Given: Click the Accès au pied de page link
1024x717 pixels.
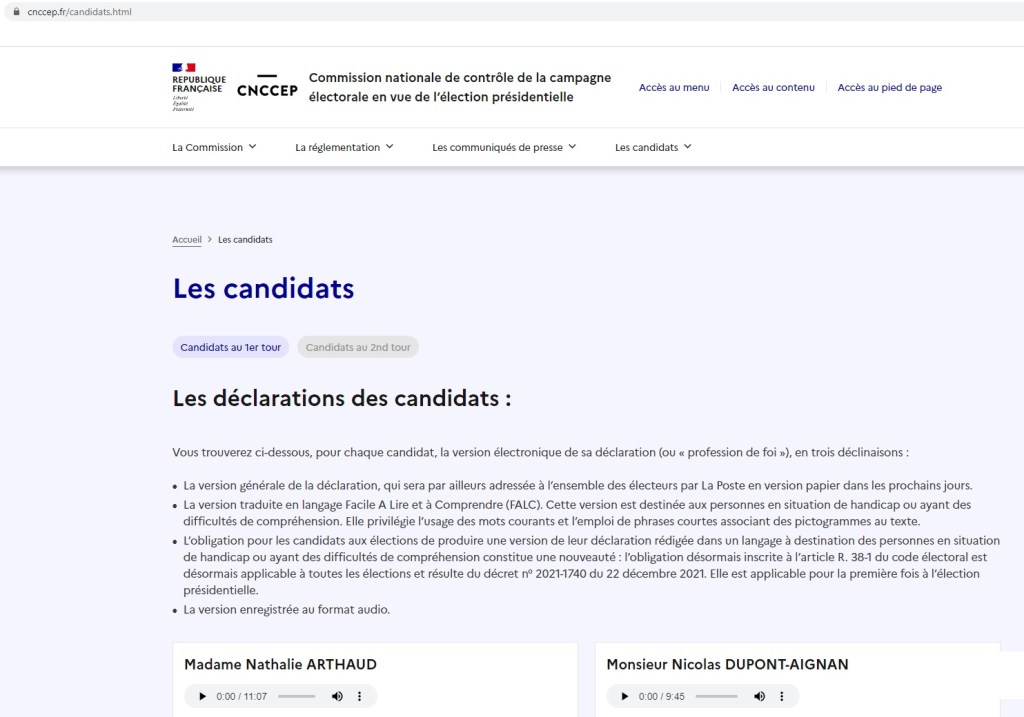Looking at the screenshot, I should tap(889, 88).
